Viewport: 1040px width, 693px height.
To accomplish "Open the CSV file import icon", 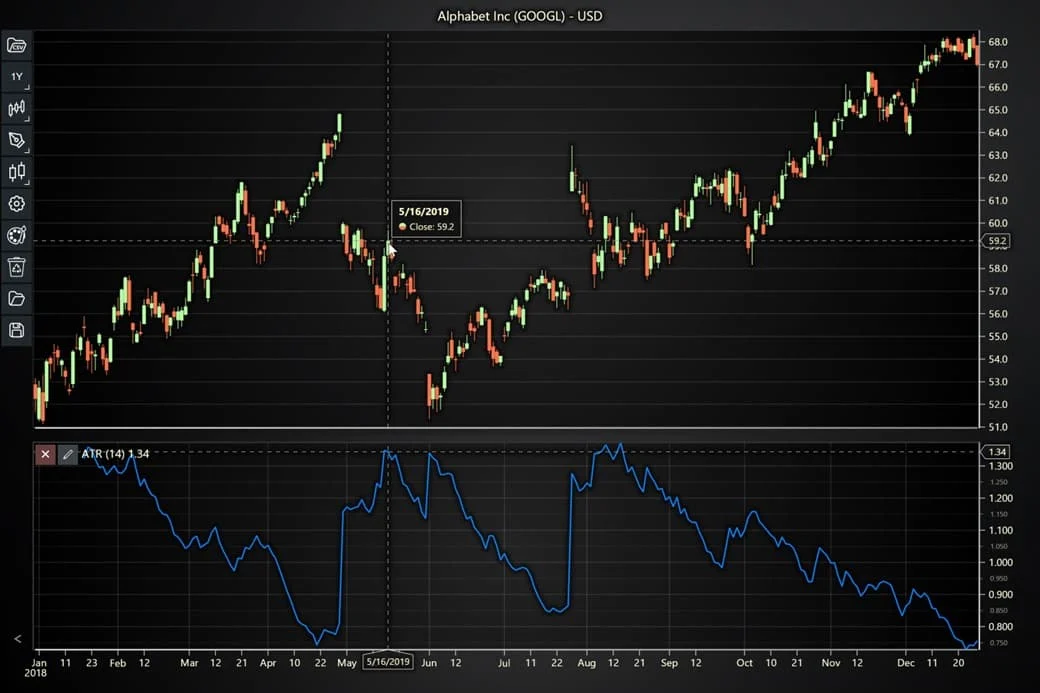I will click(x=16, y=45).
